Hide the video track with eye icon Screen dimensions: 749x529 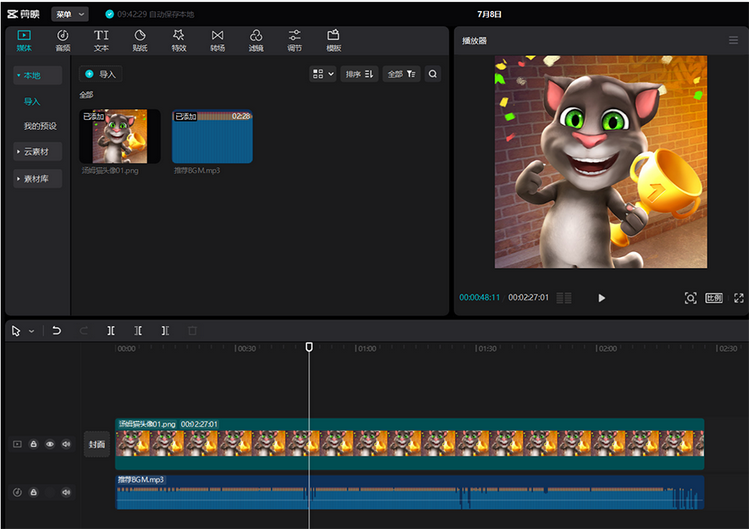50,444
